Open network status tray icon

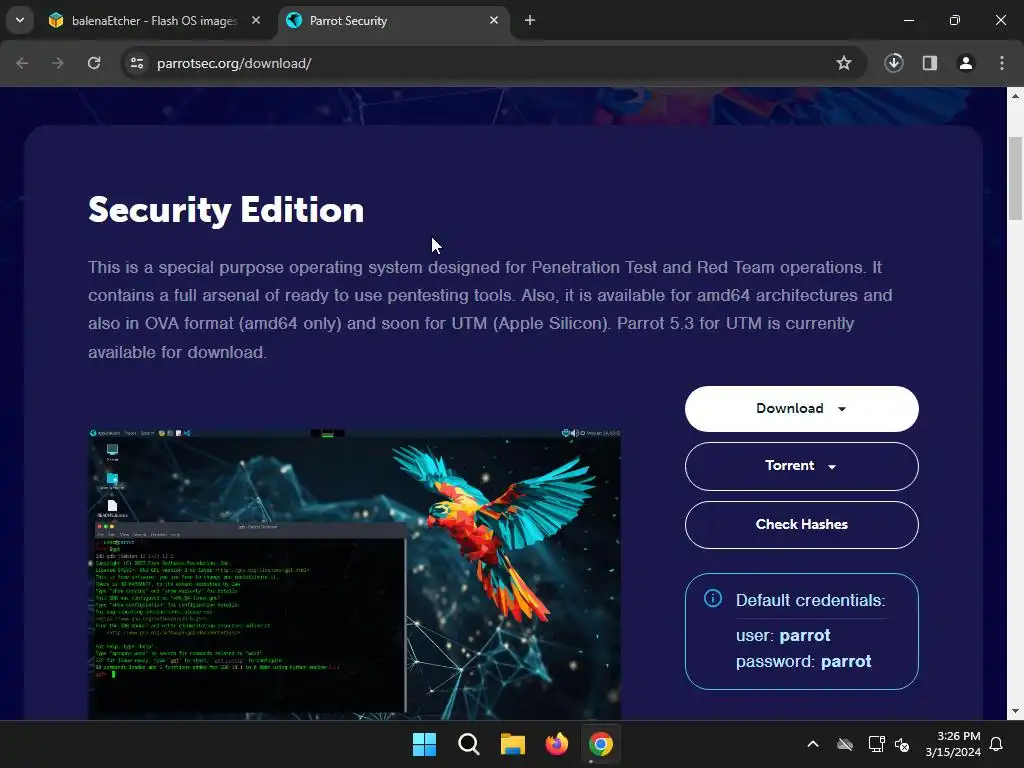(x=876, y=744)
